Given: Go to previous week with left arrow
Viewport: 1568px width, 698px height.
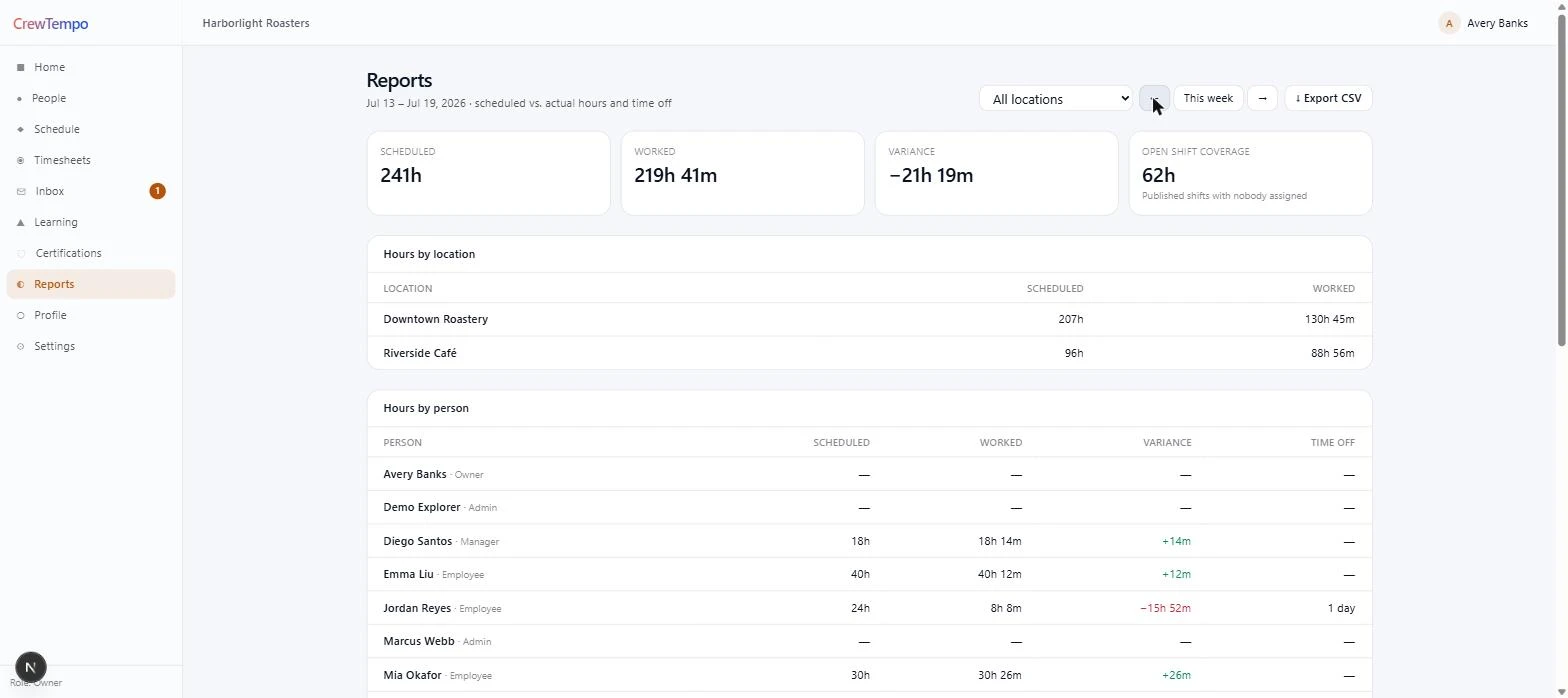Looking at the screenshot, I should point(1154,98).
